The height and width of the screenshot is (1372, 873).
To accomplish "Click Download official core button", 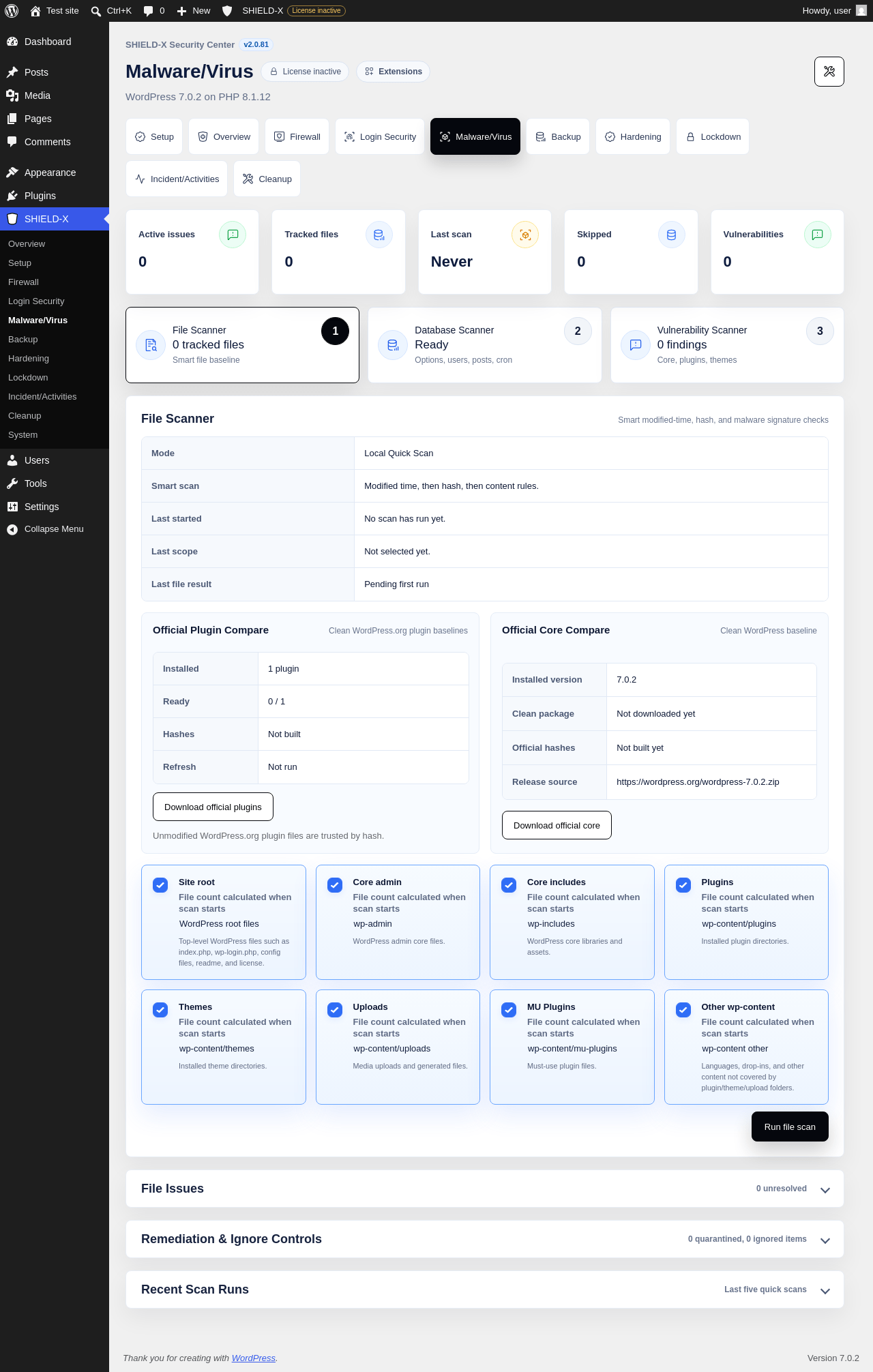I will tap(557, 825).
